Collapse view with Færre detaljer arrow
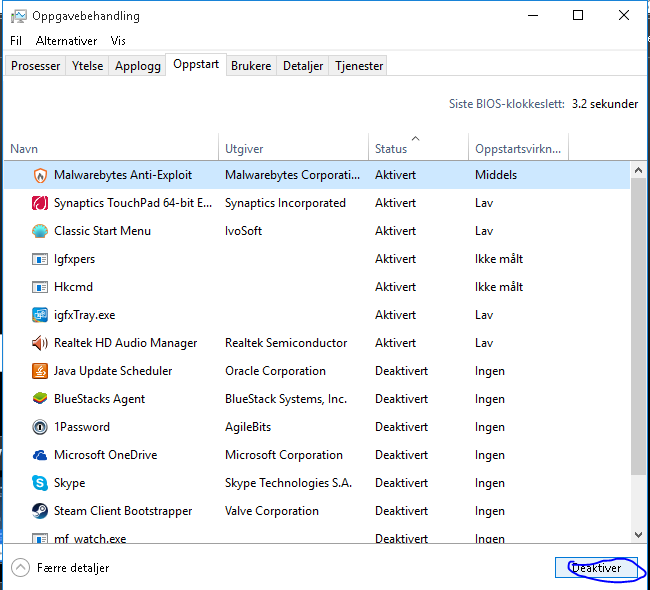650x590 pixels. [20, 568]
